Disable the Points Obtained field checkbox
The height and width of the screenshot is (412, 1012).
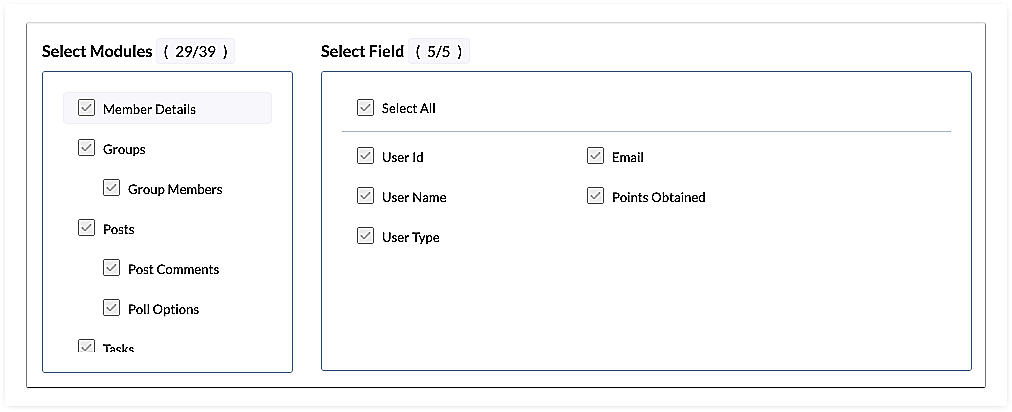coord(595,196)
